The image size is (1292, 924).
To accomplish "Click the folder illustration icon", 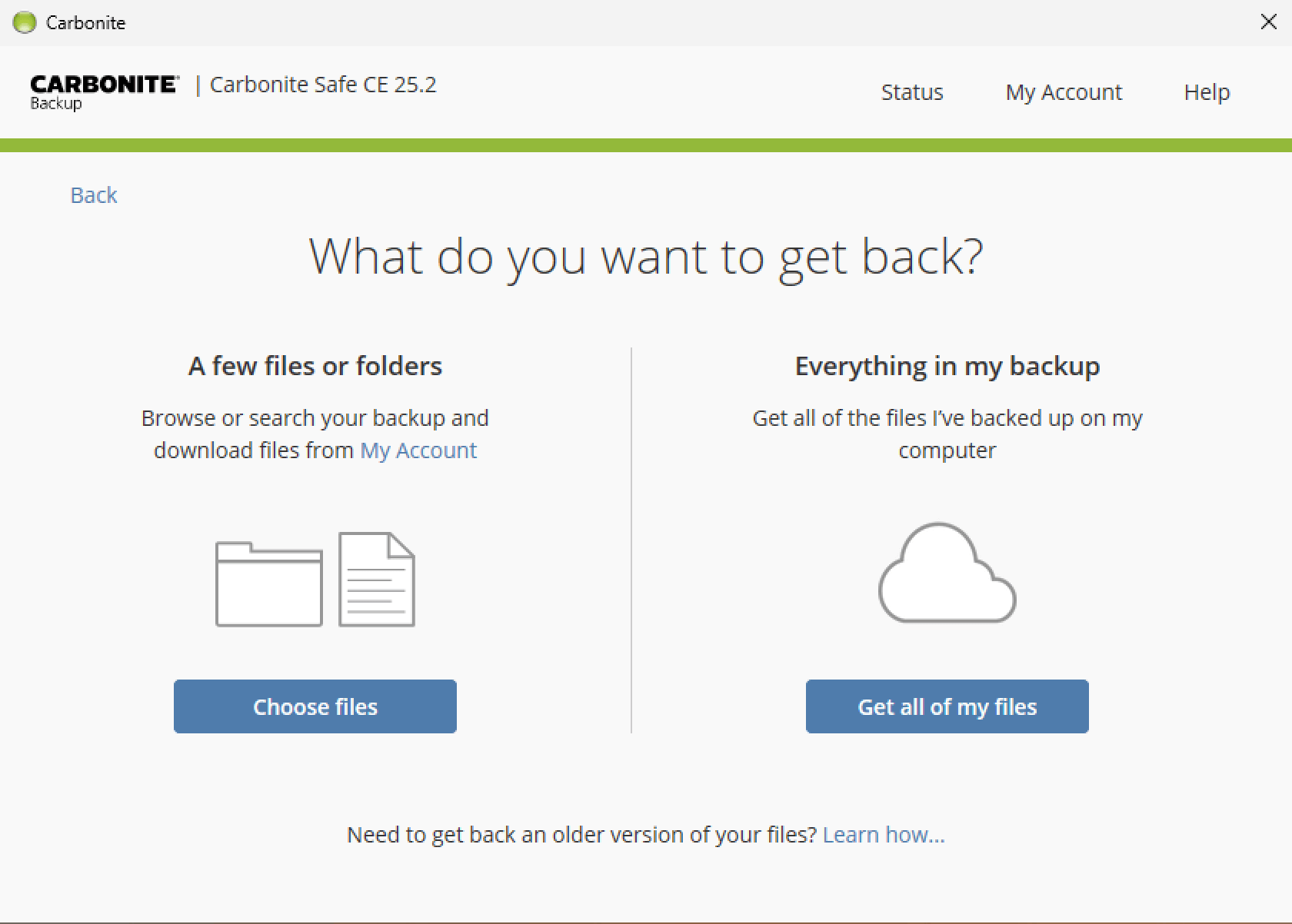I will click(269, 584).
